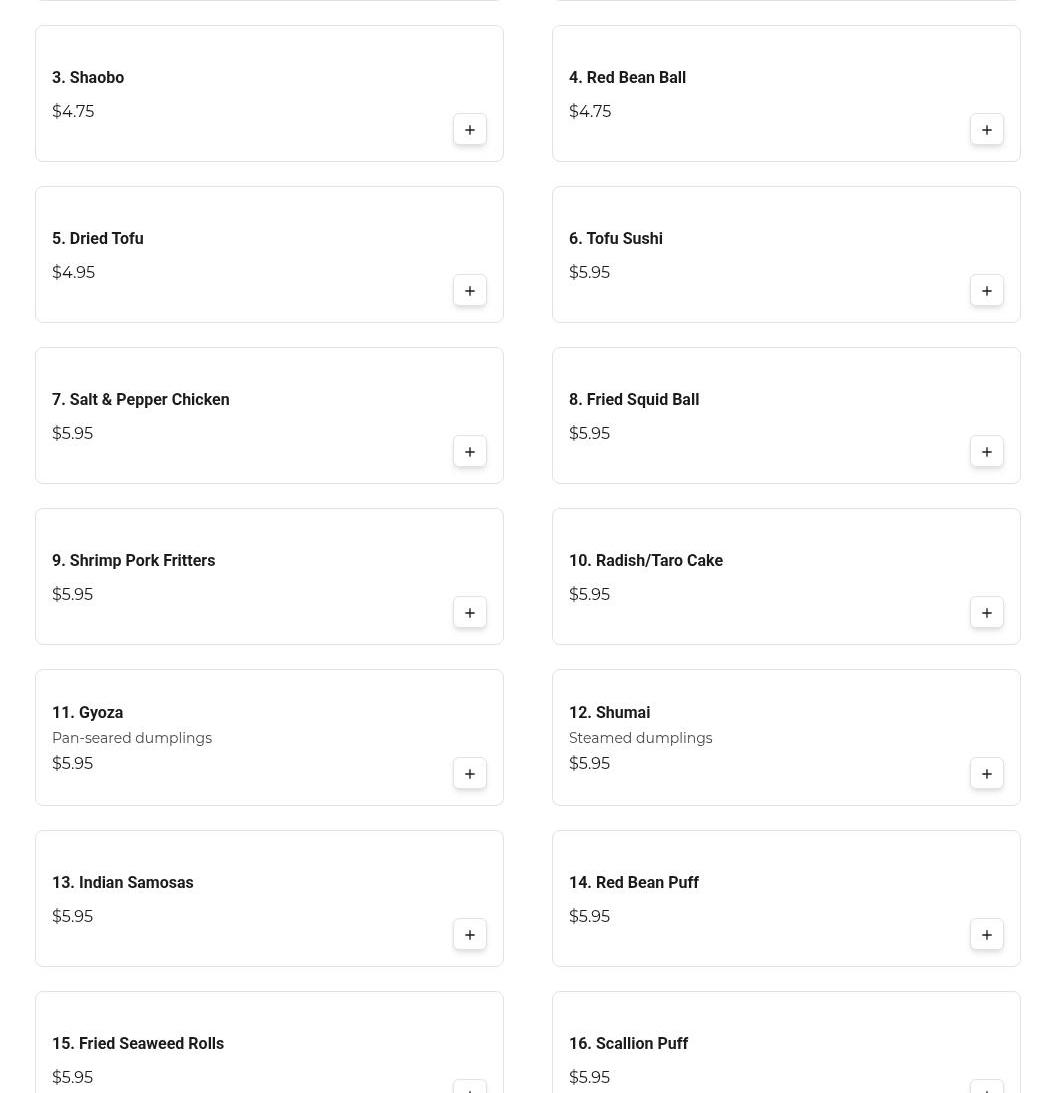Add Shrimp Pork Fritters to cart
This screenshot has width=1050, height=1093.
[470, 613]
